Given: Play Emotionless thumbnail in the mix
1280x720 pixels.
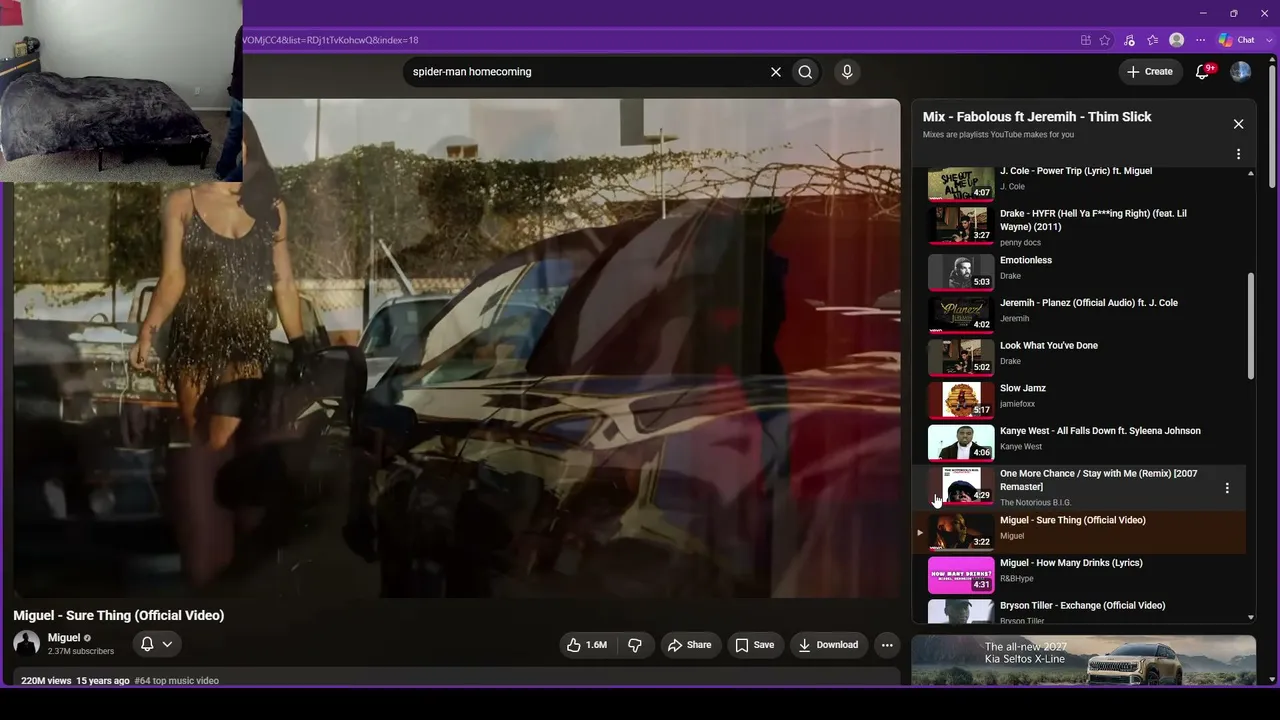Looking at the screenshot, I should (x=961, y=272).
